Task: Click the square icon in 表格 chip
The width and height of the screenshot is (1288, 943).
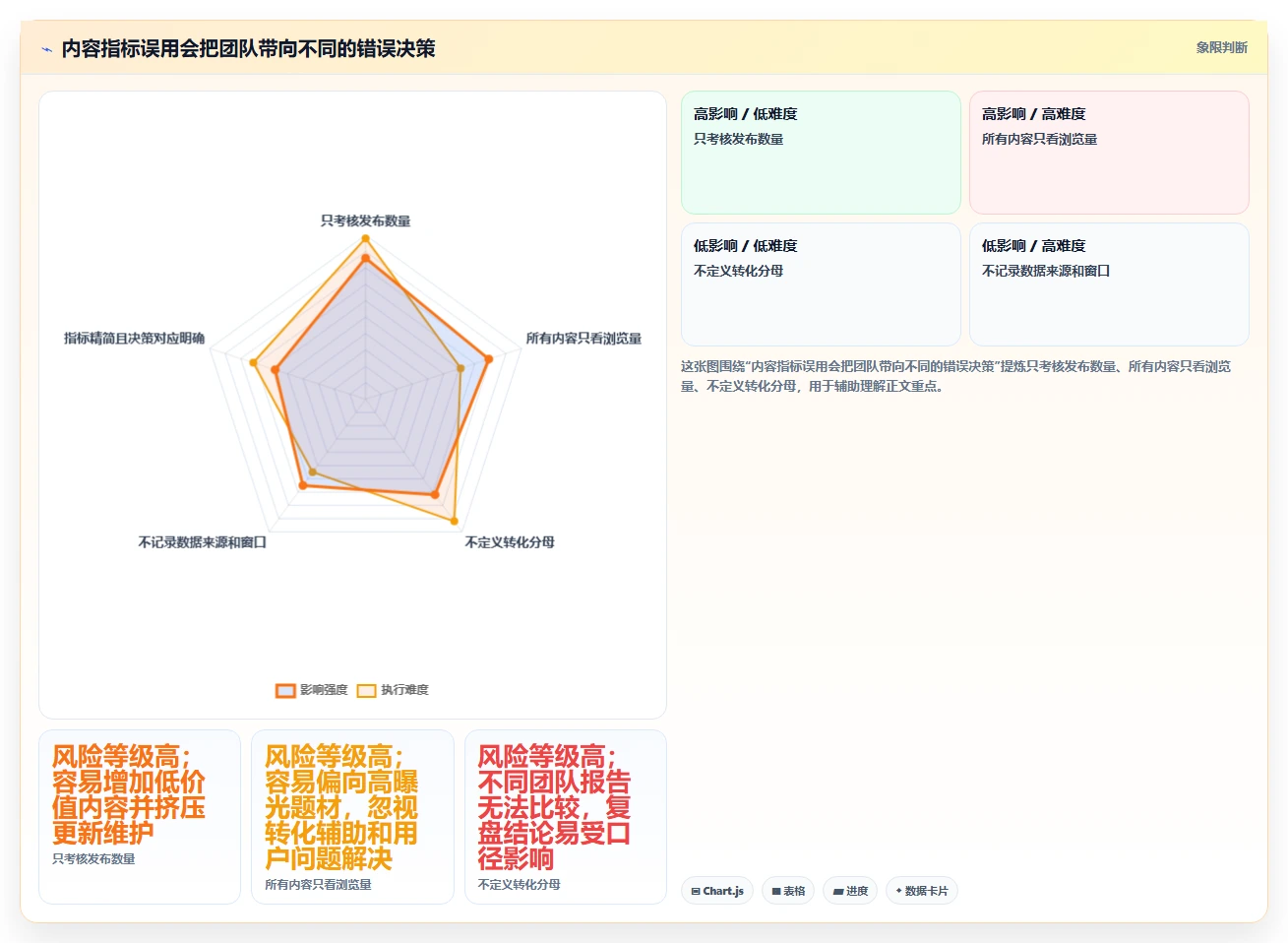Action: coord(776,892)
